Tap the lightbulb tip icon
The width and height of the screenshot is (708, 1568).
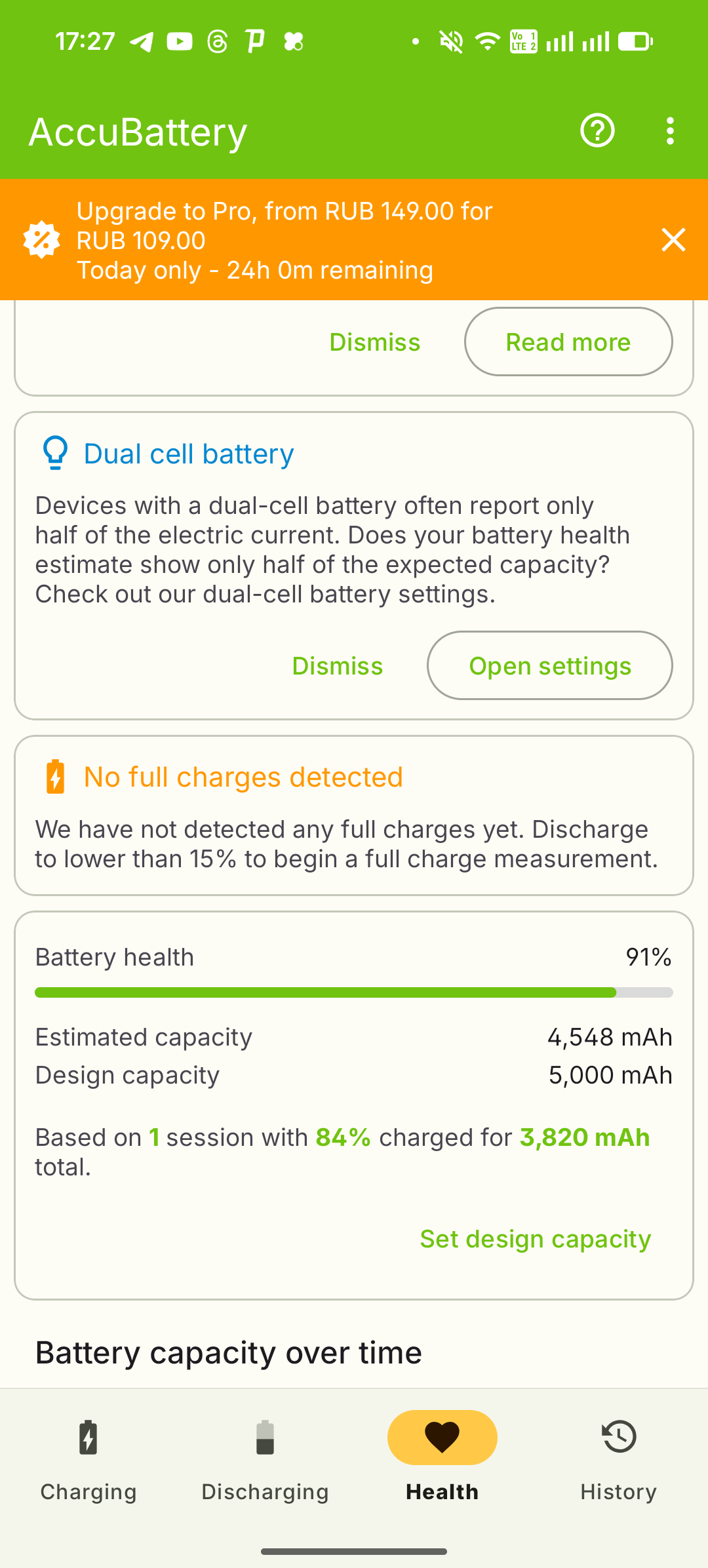point(55,453)
